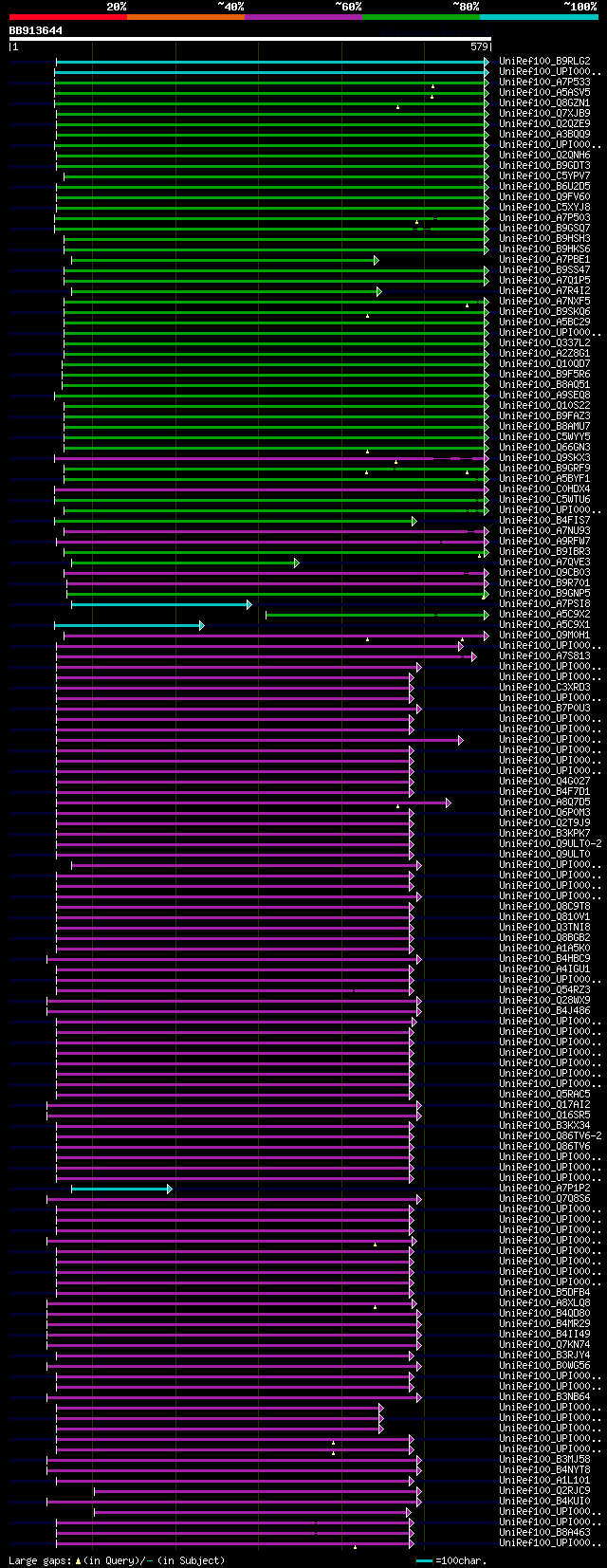The height and width of the screenshot is (1568, 607).
Task: Click the orange ~40% legend segment
Action: tap(185, 17)
